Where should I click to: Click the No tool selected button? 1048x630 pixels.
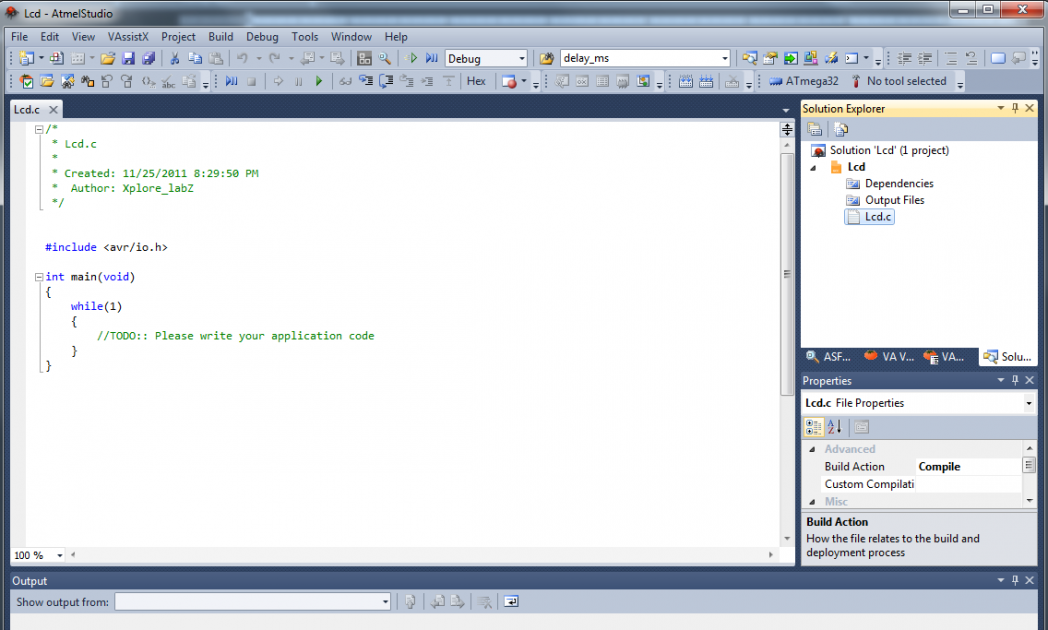coord(899,81)
